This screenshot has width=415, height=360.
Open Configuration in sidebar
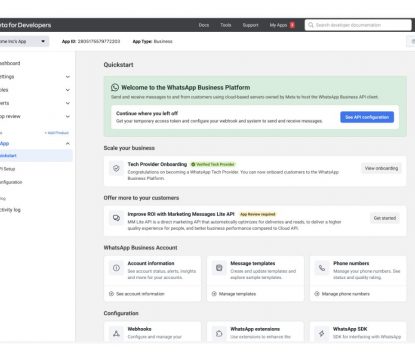[x=11, y=182]
